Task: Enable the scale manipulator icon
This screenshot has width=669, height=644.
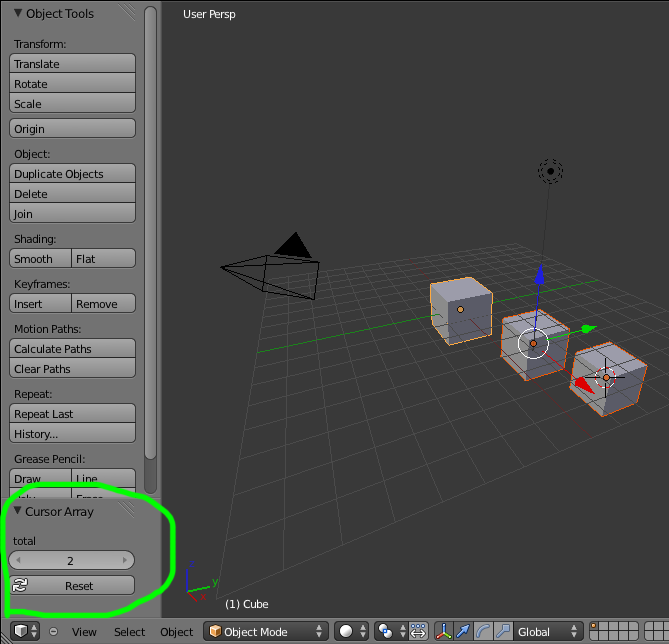Action: click(x=503, y=631)
